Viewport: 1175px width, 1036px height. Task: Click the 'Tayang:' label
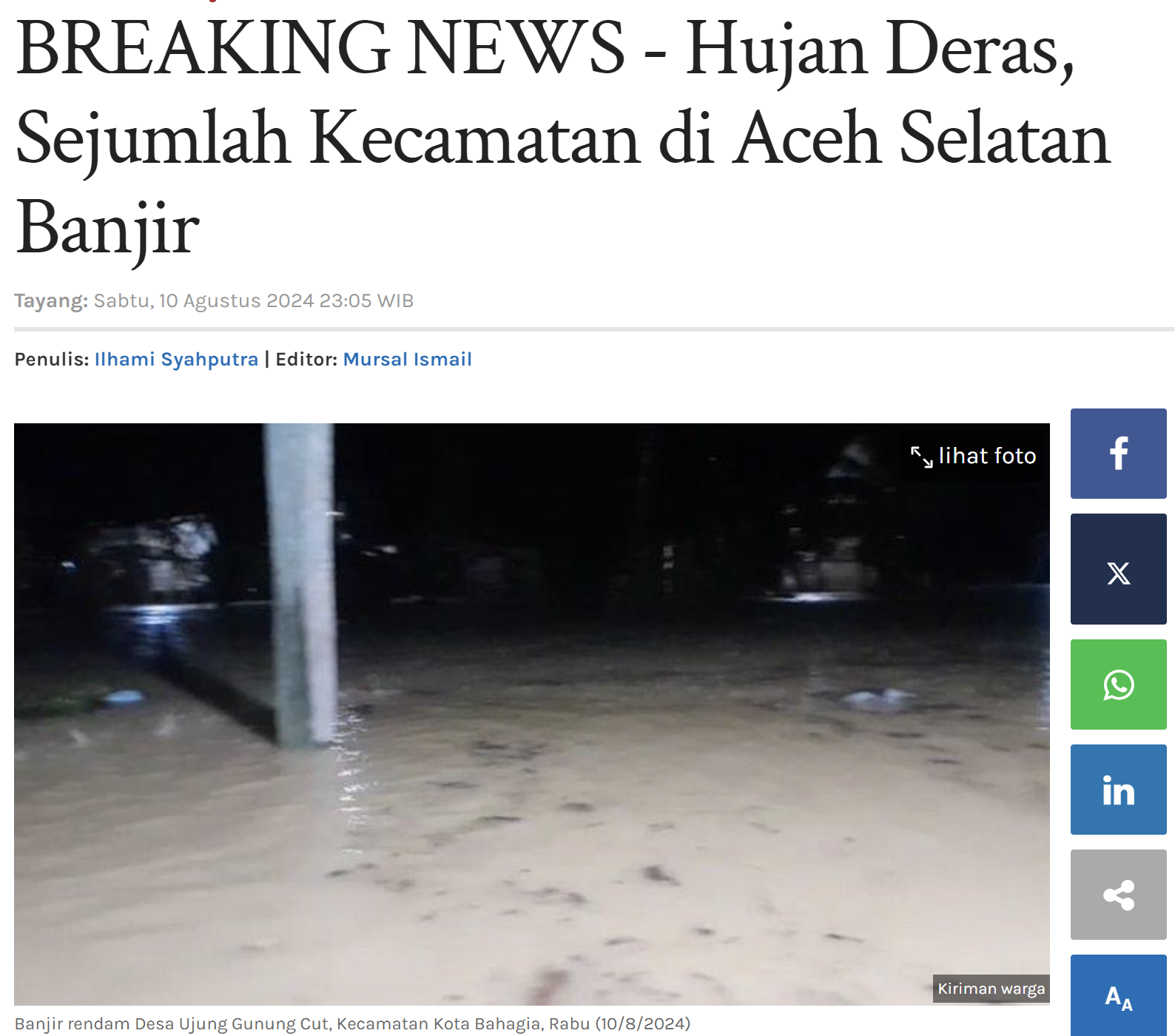point(51,300)
